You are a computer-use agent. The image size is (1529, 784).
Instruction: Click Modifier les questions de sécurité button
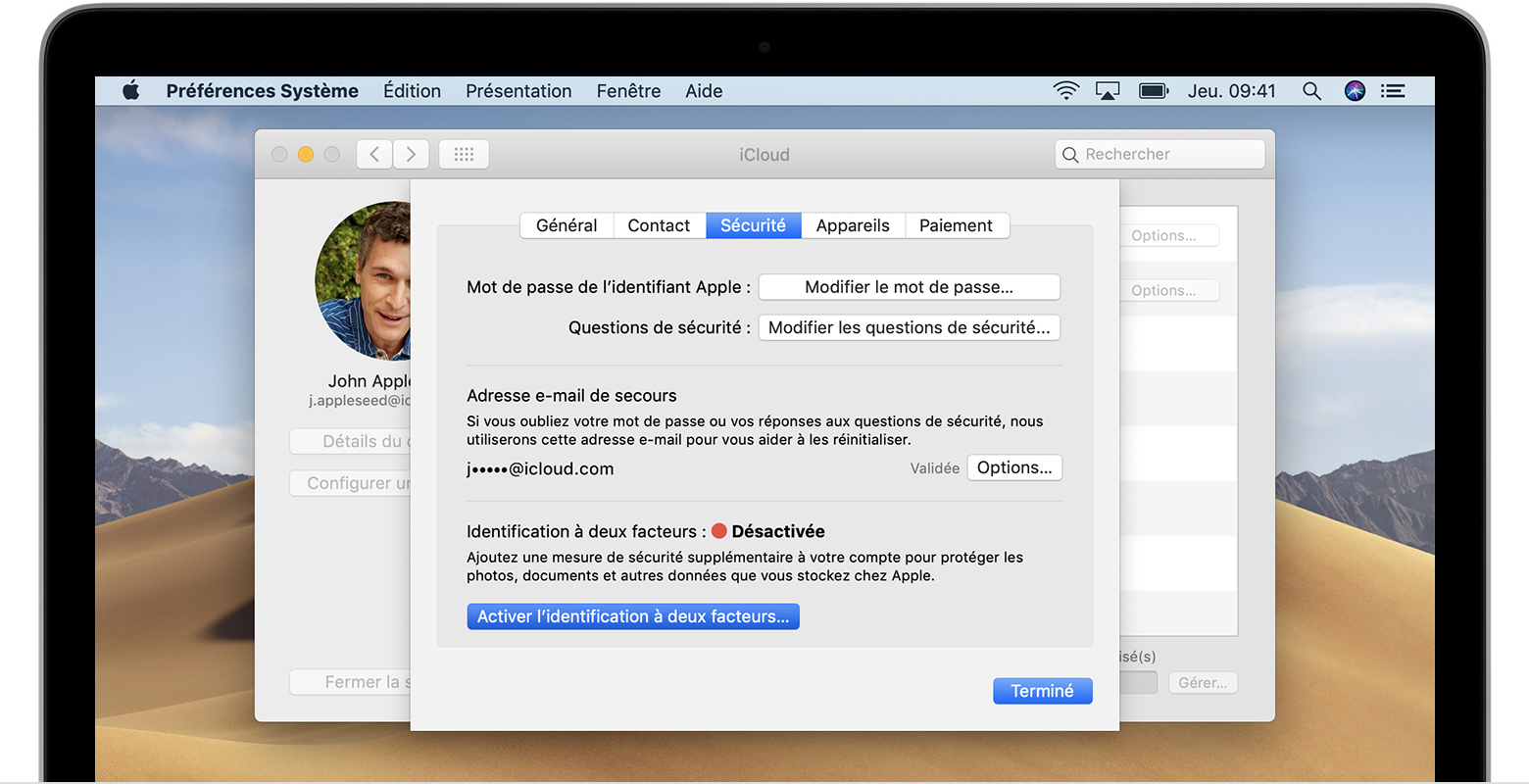(x=910, y=327)
